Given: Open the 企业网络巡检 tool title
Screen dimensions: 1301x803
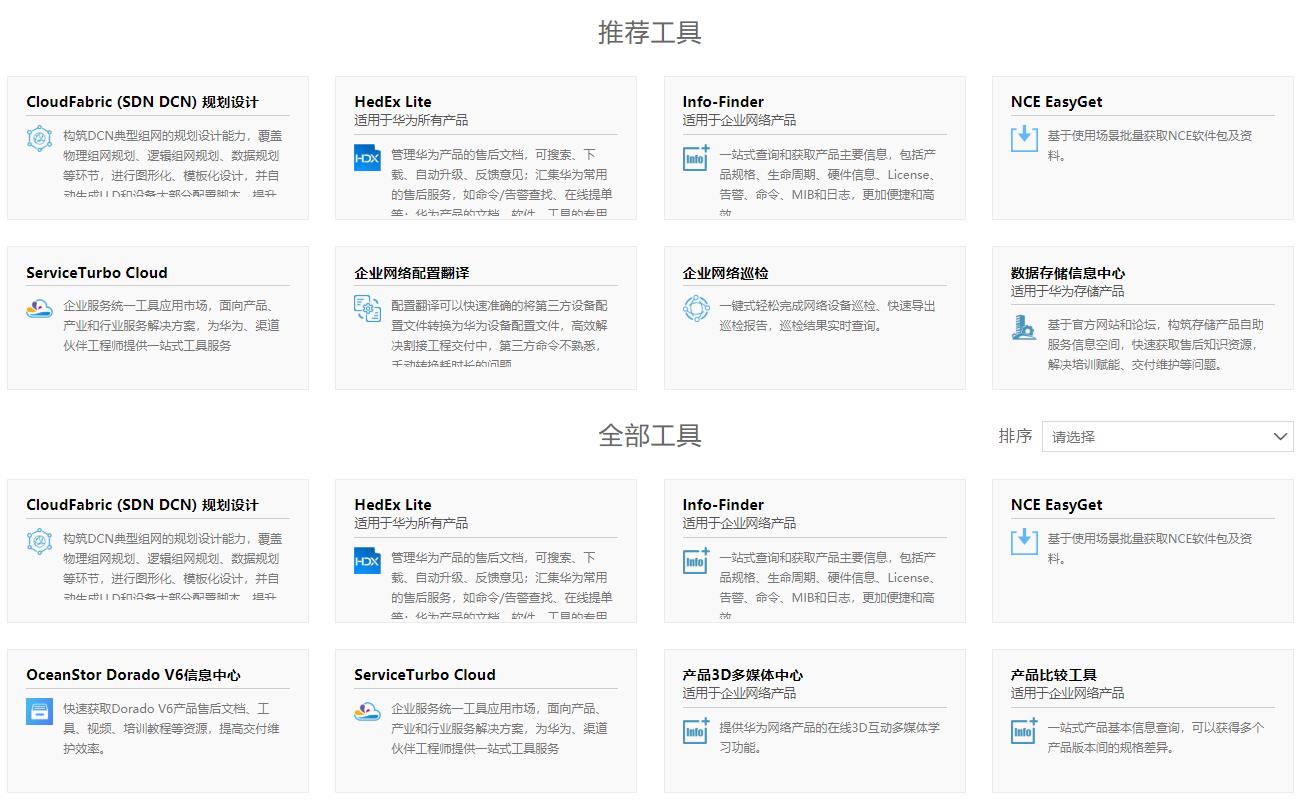Looking at the screenshot, I should pyautogui.click(x=726, y=272).
